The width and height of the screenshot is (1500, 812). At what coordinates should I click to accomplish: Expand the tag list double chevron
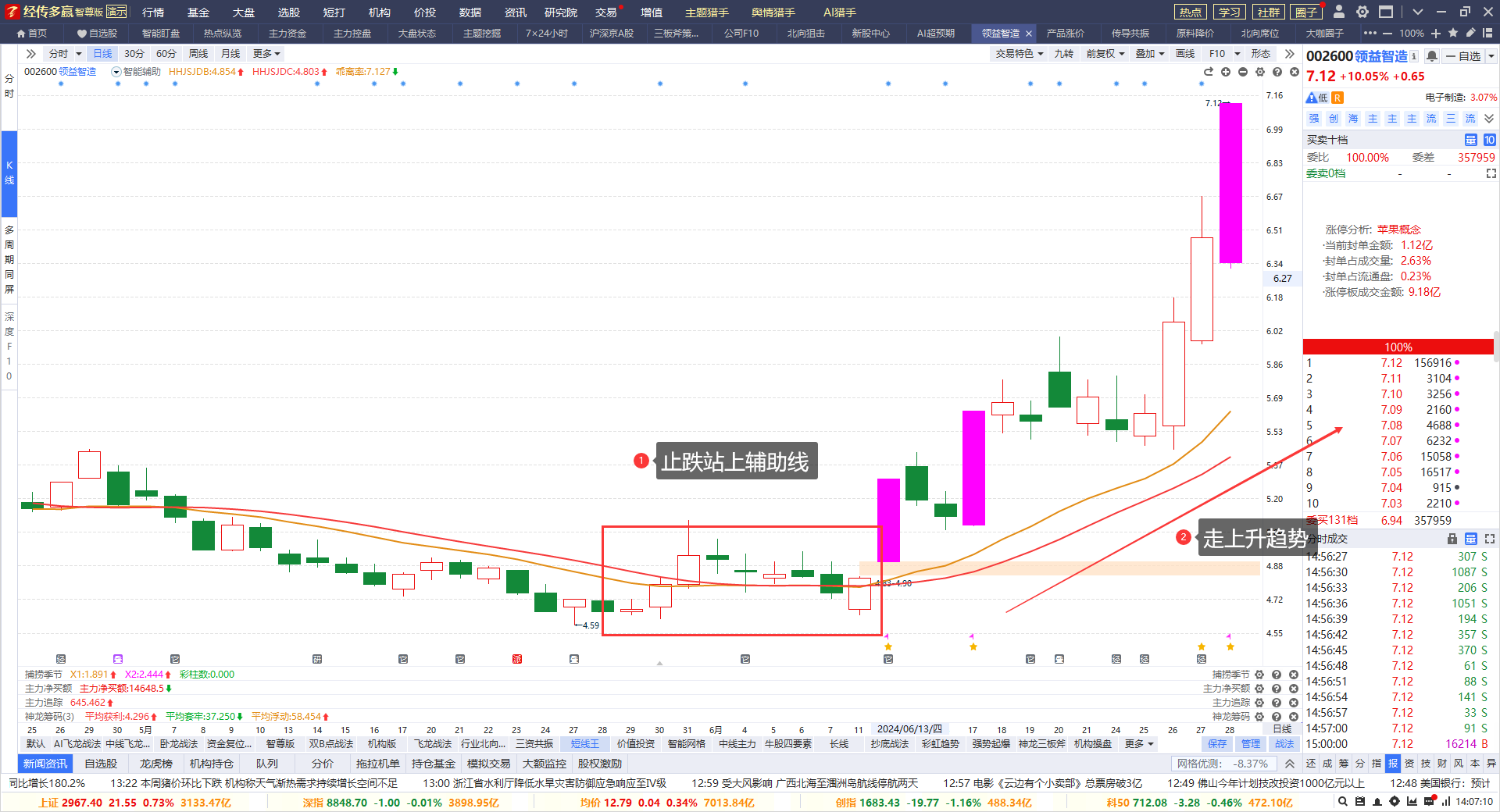point(1489,119)
